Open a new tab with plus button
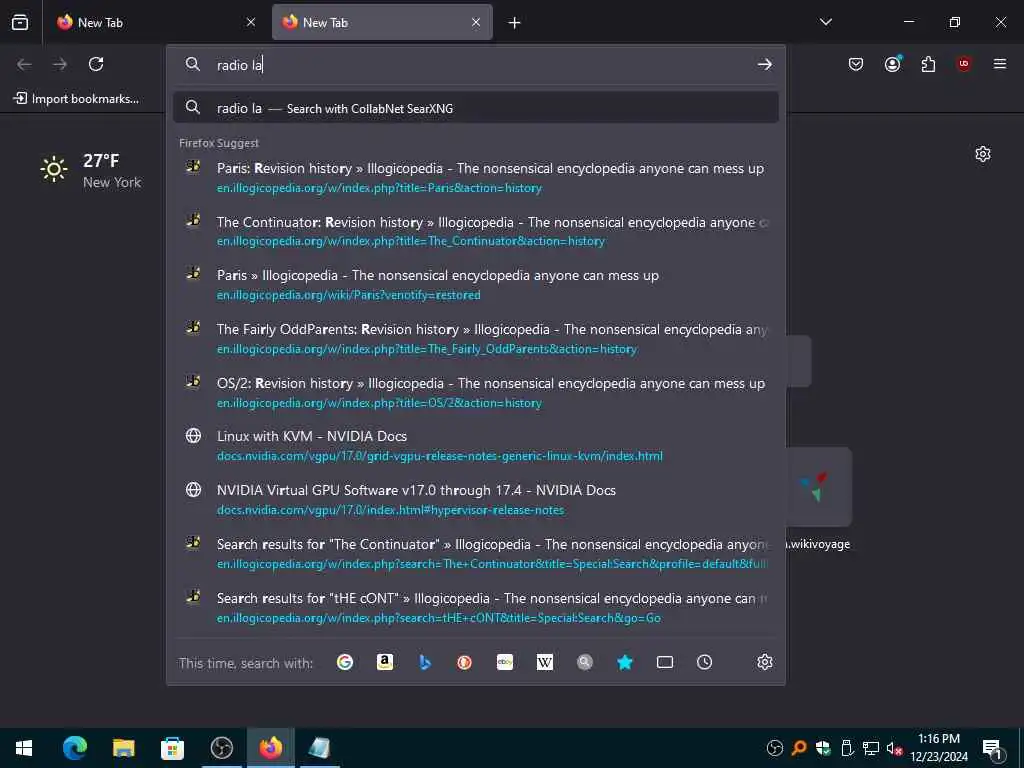 coord(515,23)
